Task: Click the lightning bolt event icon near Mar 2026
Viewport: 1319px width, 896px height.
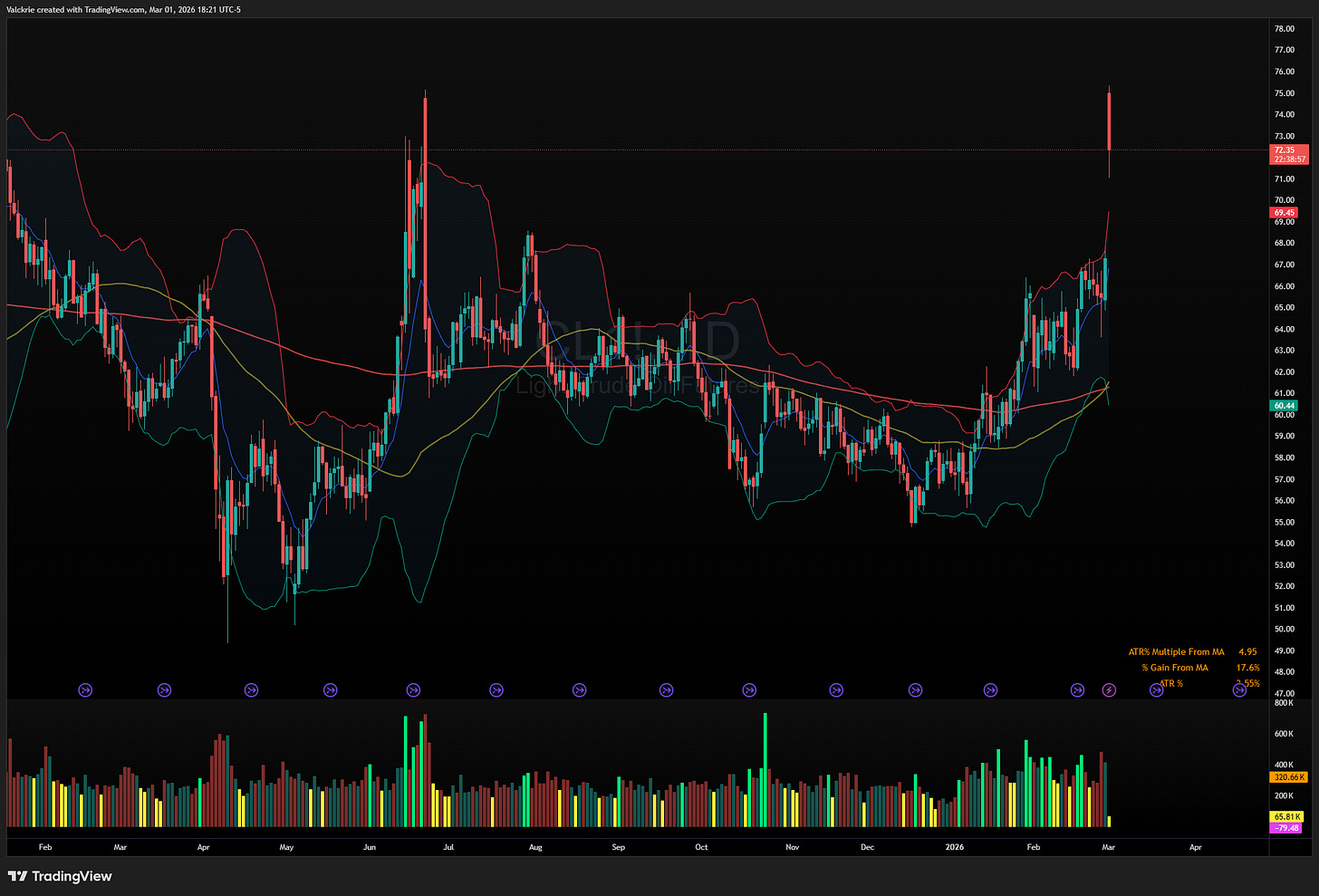Action: [1110, 690]
